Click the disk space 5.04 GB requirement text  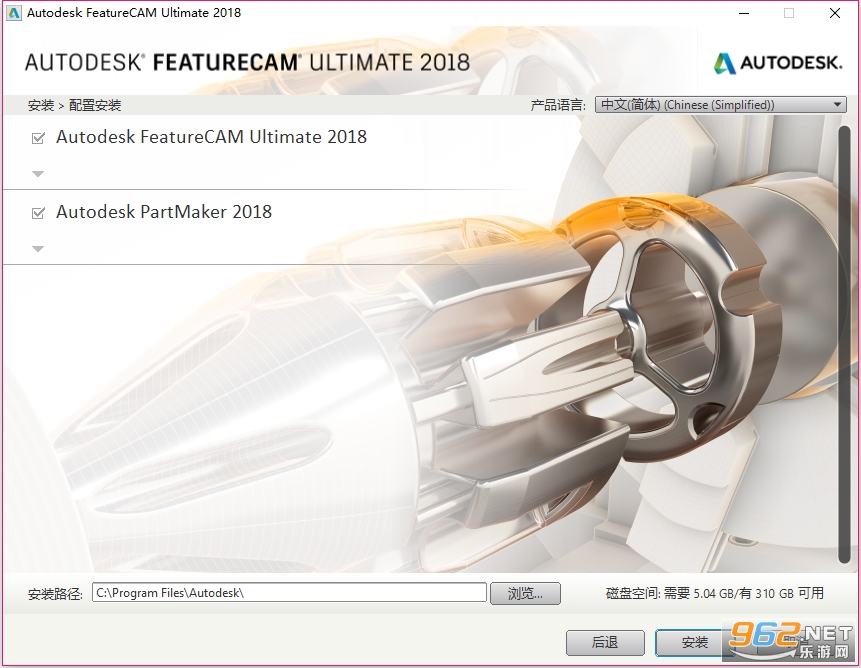(x=714, y=593)
